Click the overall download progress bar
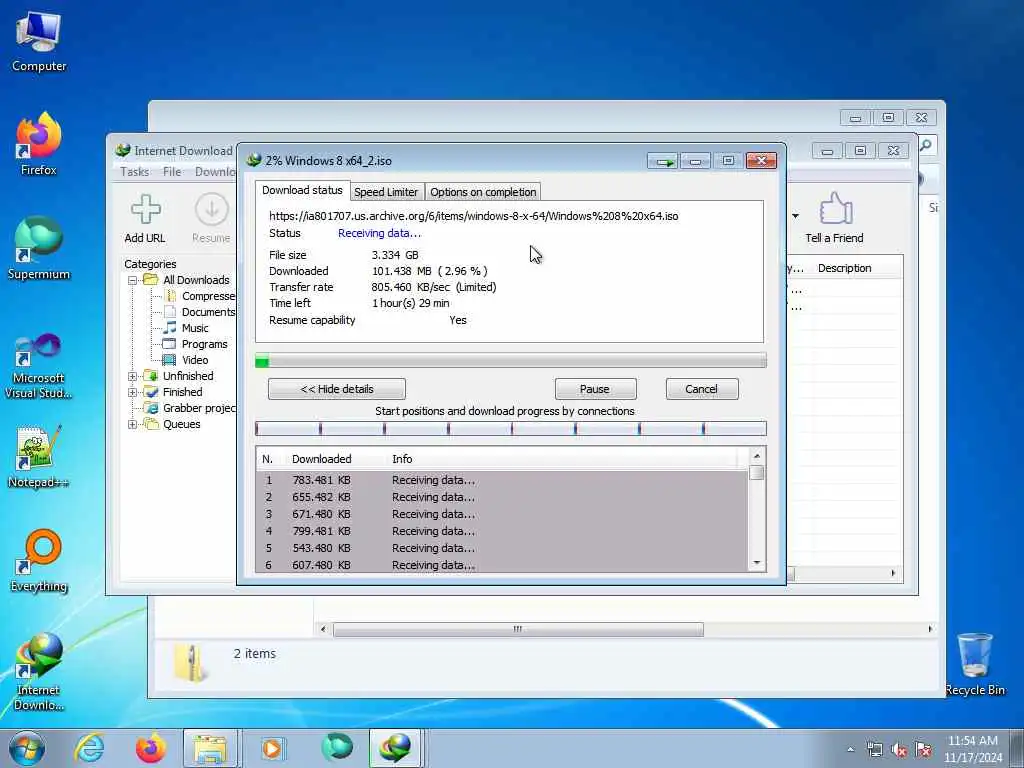 click(x=511, y=360)
